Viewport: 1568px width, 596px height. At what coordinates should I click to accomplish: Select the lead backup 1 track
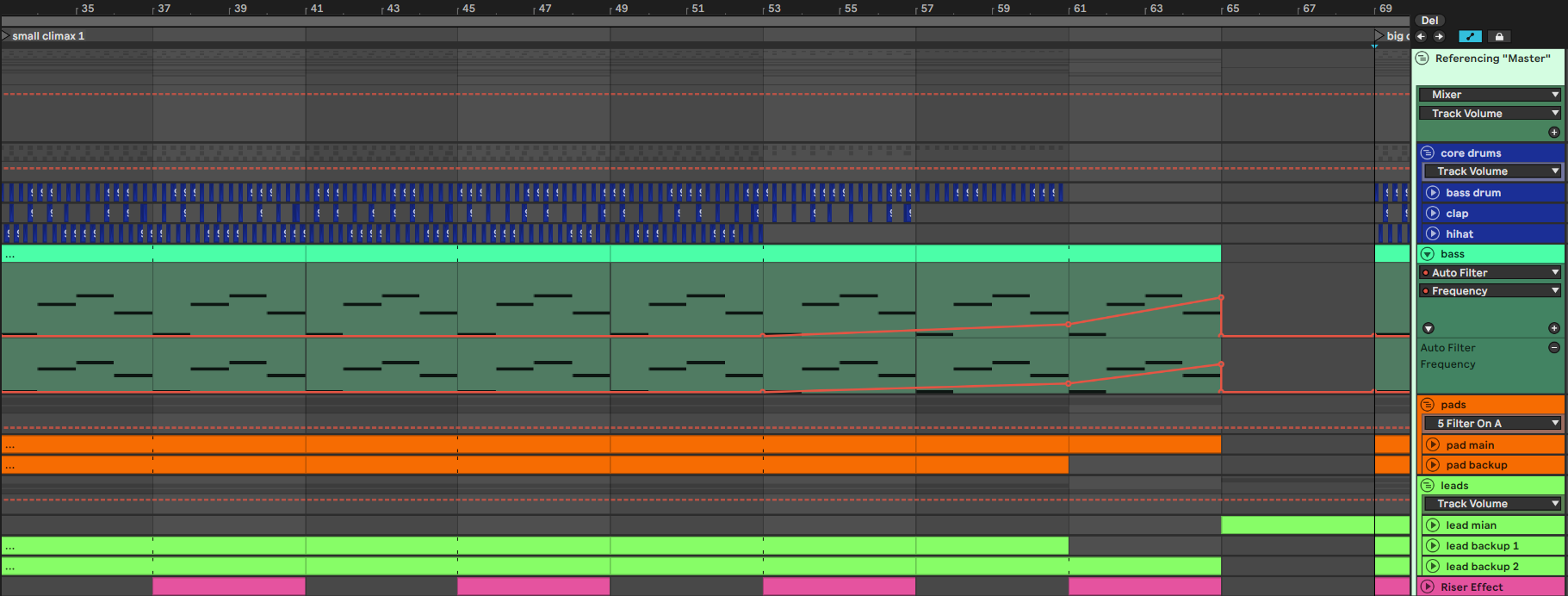(1482, 546)
